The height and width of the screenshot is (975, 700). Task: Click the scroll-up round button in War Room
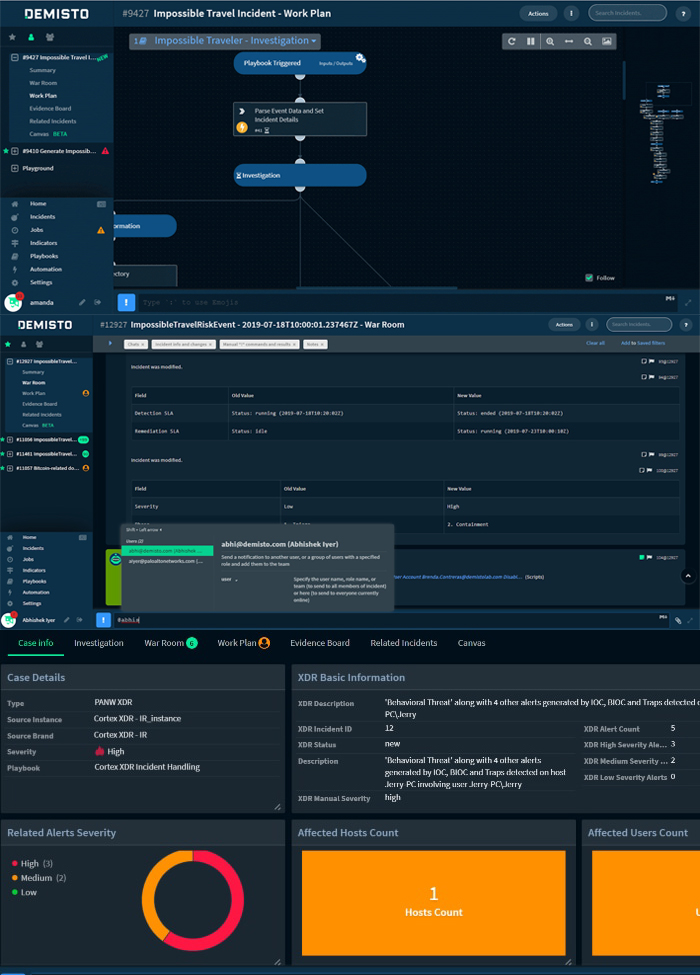coord(688,576)
